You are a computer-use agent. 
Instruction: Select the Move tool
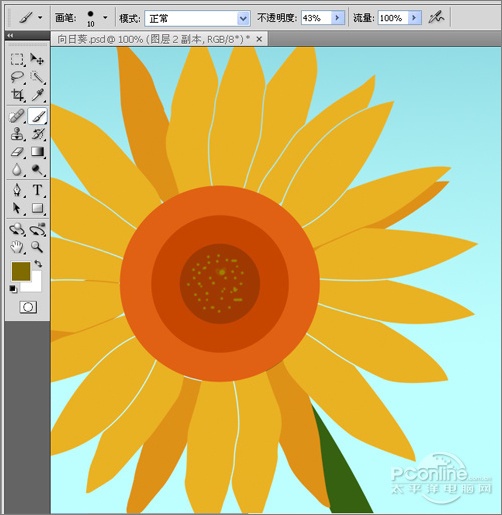coord(37,59)
